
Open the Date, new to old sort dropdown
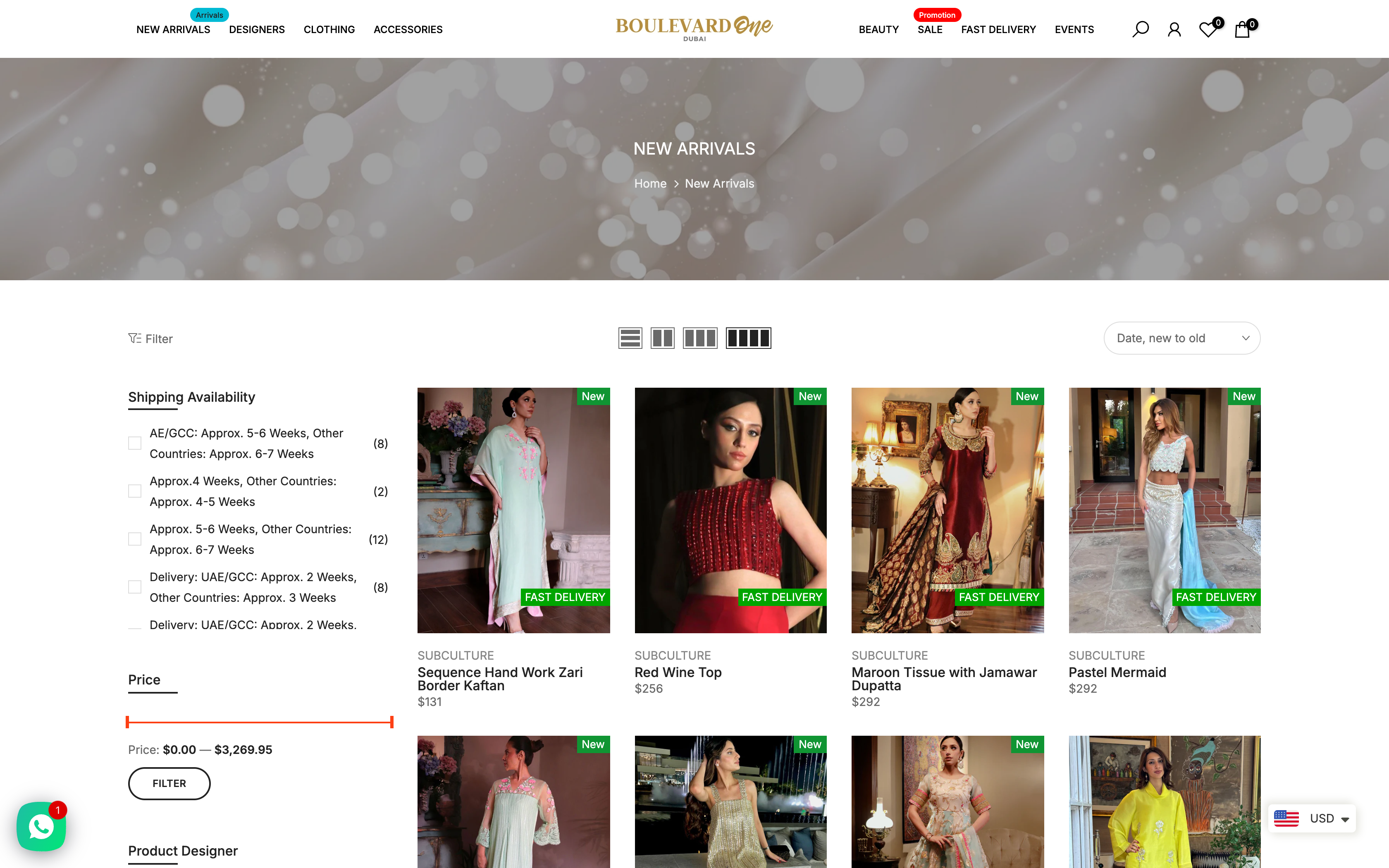1182,338
